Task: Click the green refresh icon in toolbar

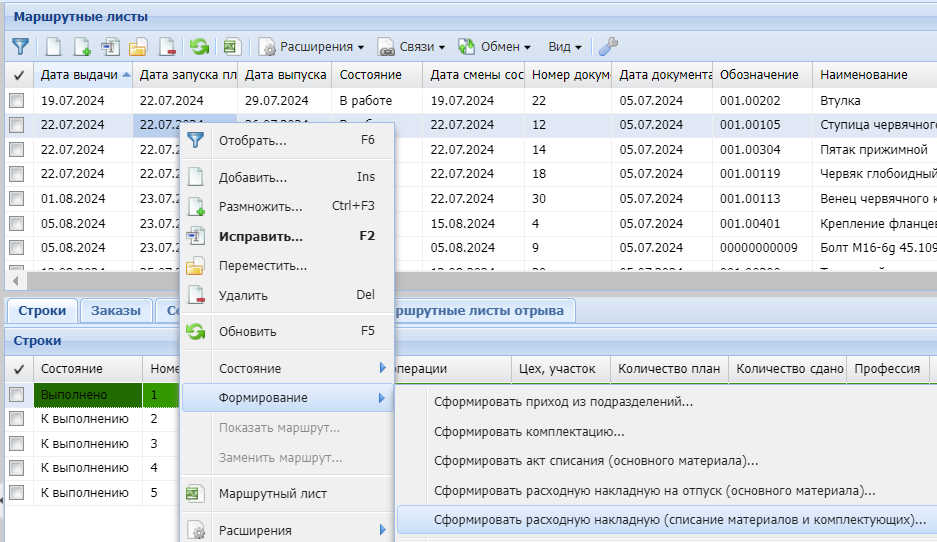Action: point(199,46)
